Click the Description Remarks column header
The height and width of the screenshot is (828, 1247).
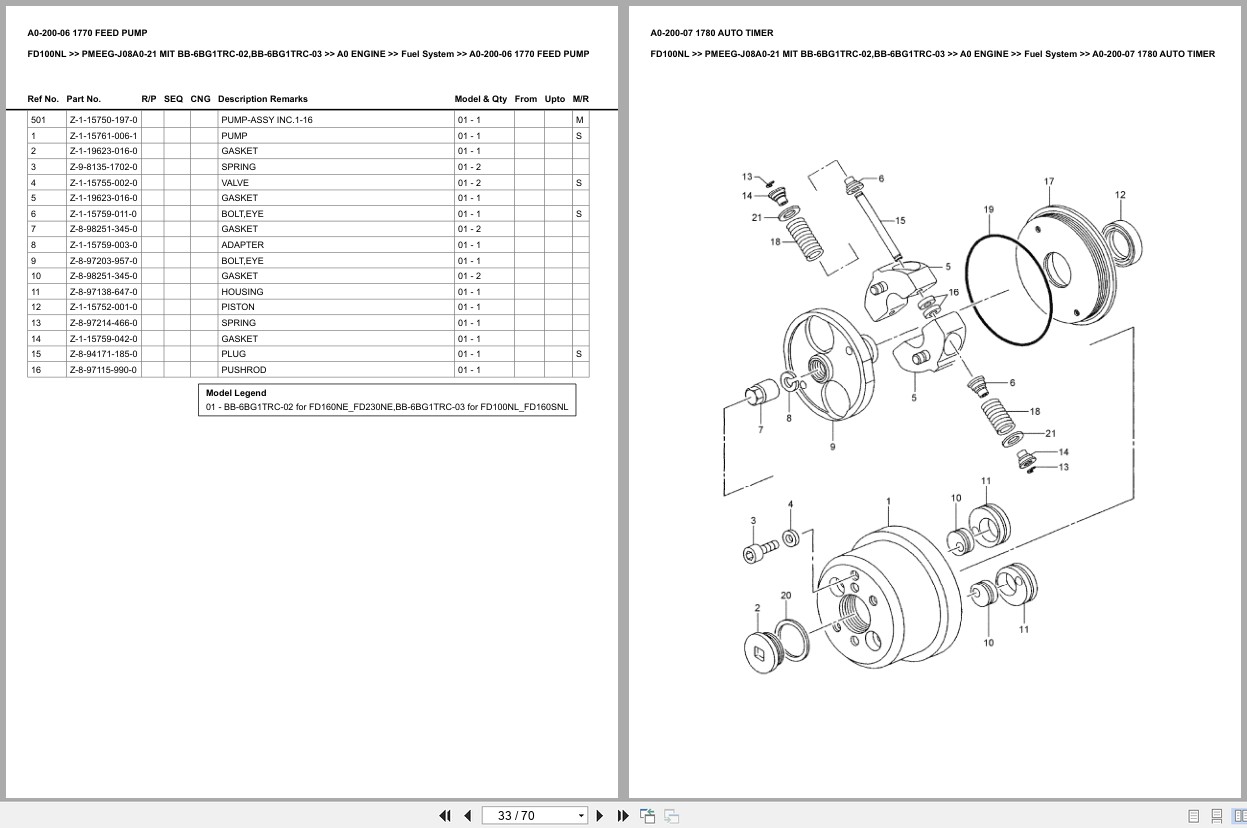pyautogui.click(x=262, y=99)
